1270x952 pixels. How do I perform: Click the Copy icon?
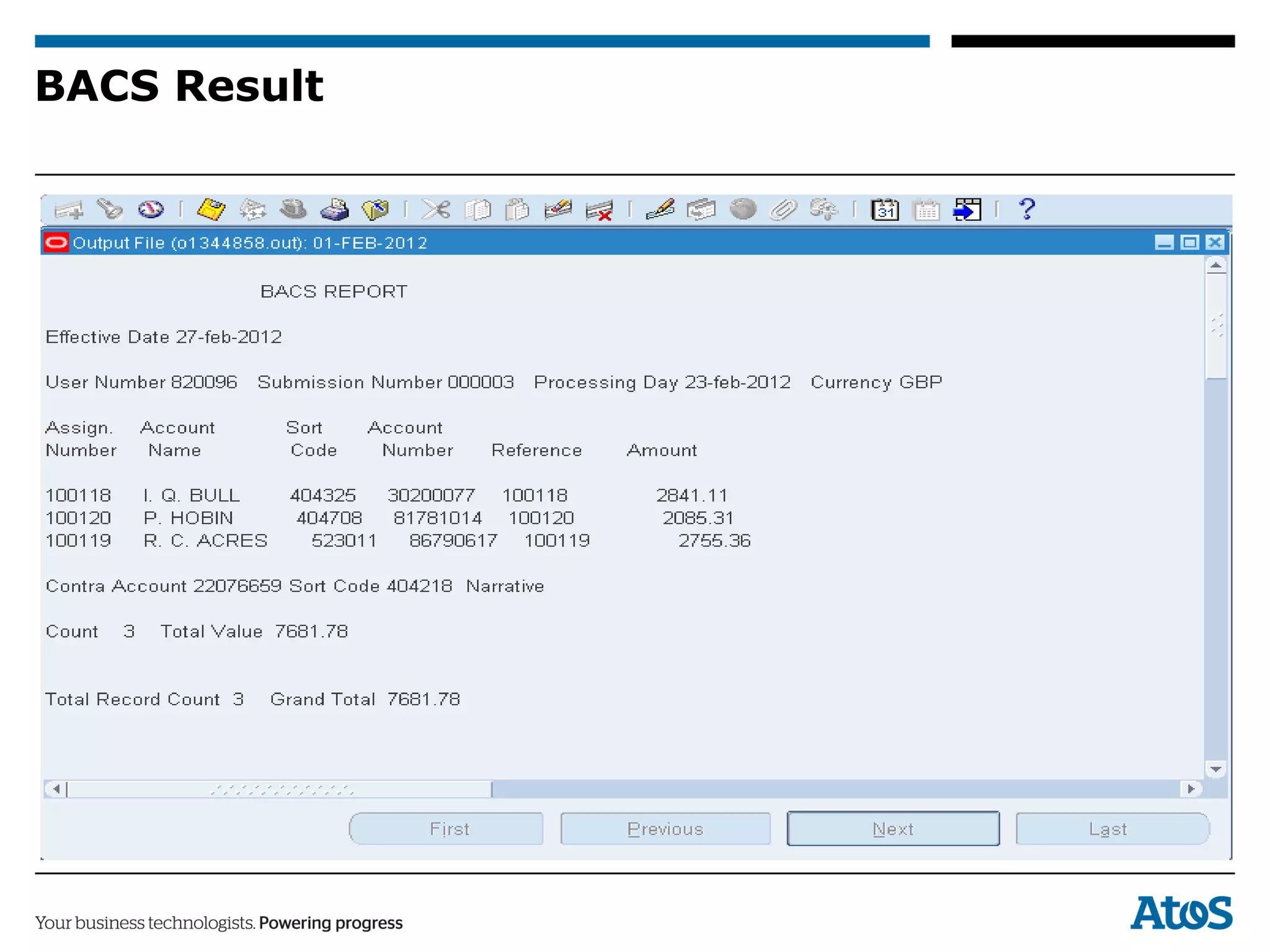click(x=477, y=209)
